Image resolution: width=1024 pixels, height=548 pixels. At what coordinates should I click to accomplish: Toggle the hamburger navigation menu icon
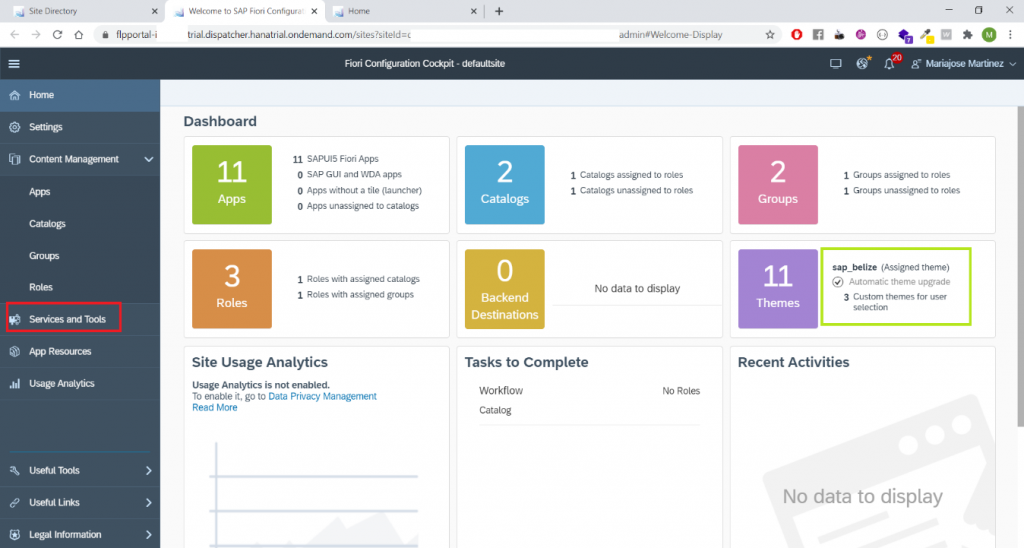[x=14, y=63]
